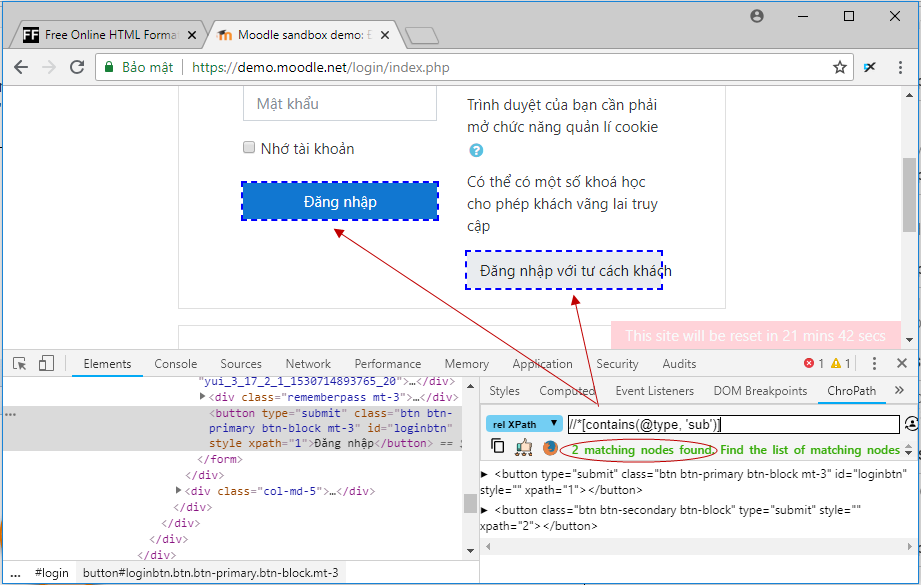Click the 'This site will be reset' banner
This screenshot has width=921, height=585.
pos(755,335)
